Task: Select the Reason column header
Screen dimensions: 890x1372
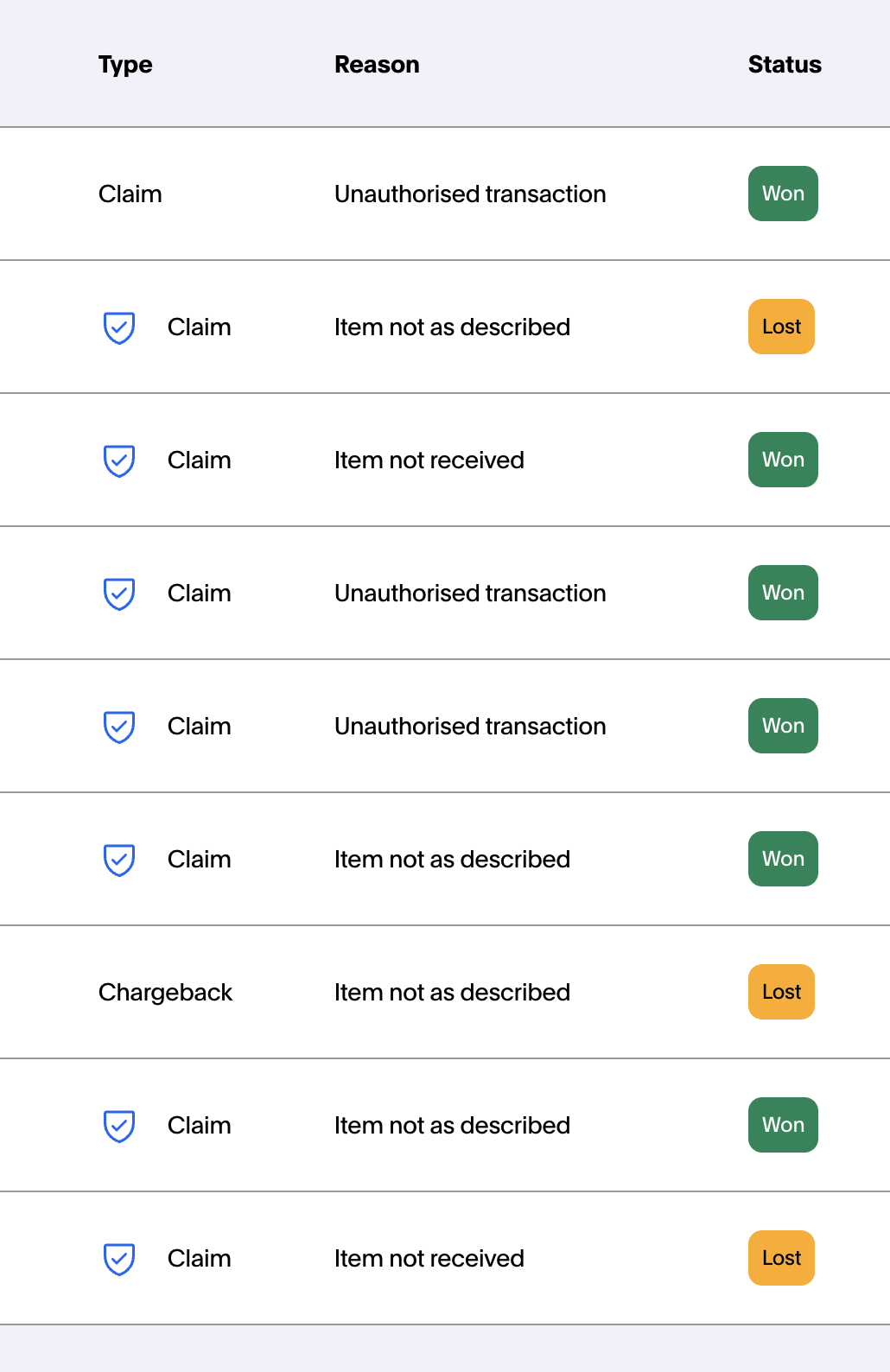Action: (377, 65)
